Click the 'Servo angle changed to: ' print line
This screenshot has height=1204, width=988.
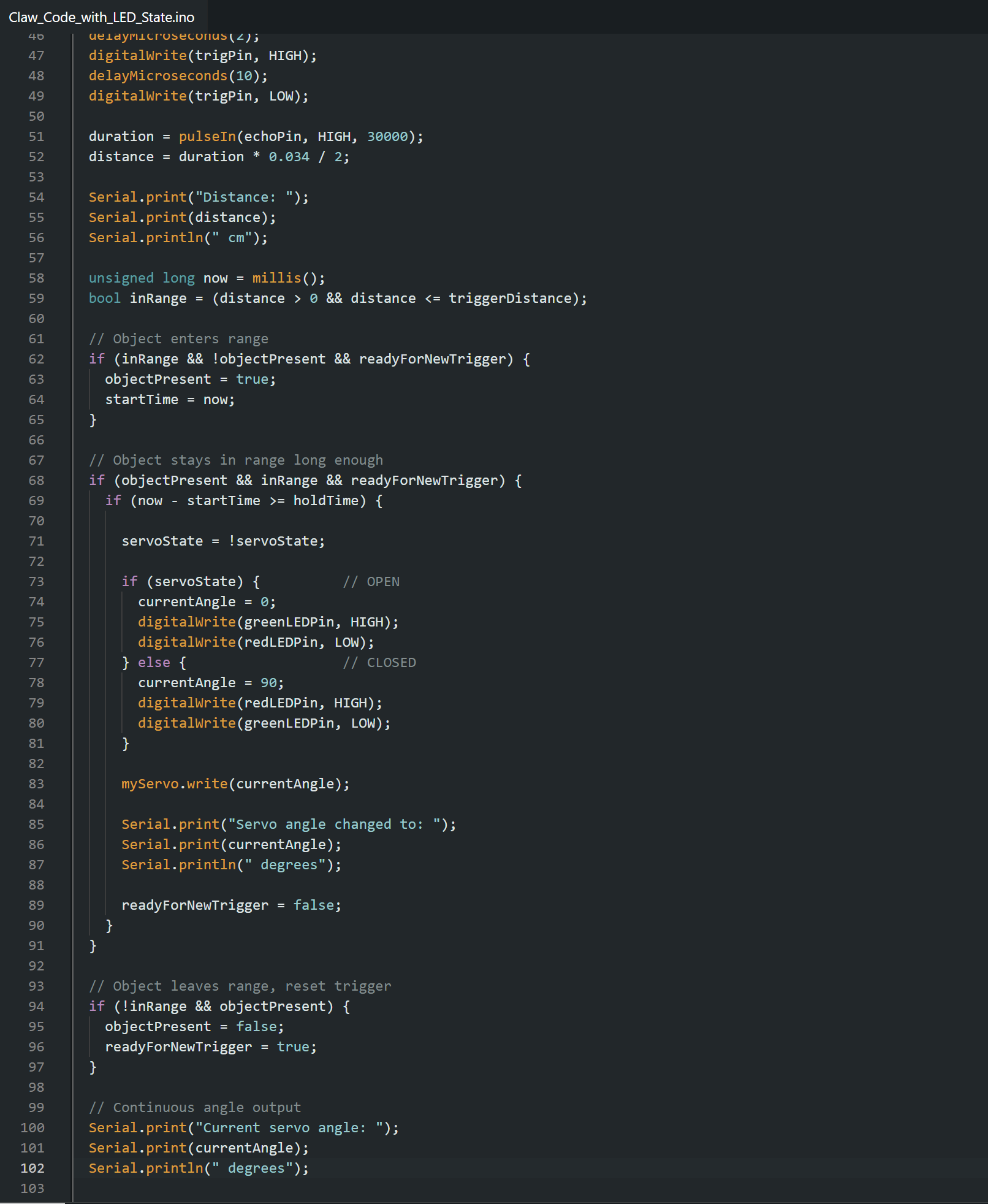(x=289, y=825)
